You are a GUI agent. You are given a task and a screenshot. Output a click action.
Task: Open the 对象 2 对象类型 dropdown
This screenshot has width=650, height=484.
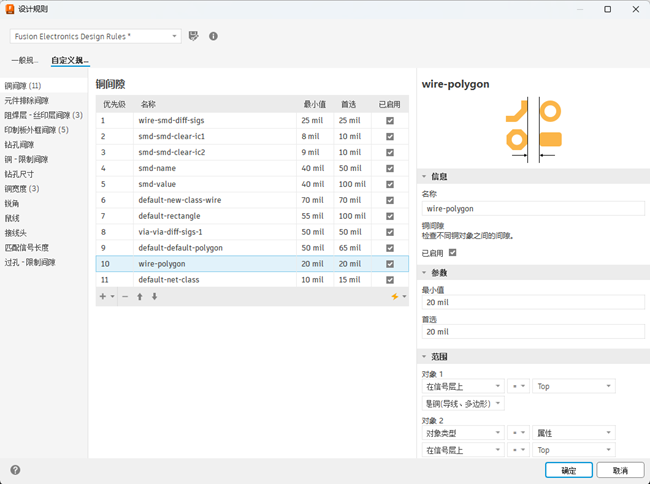pyautogui.click(x=463, y=433)
